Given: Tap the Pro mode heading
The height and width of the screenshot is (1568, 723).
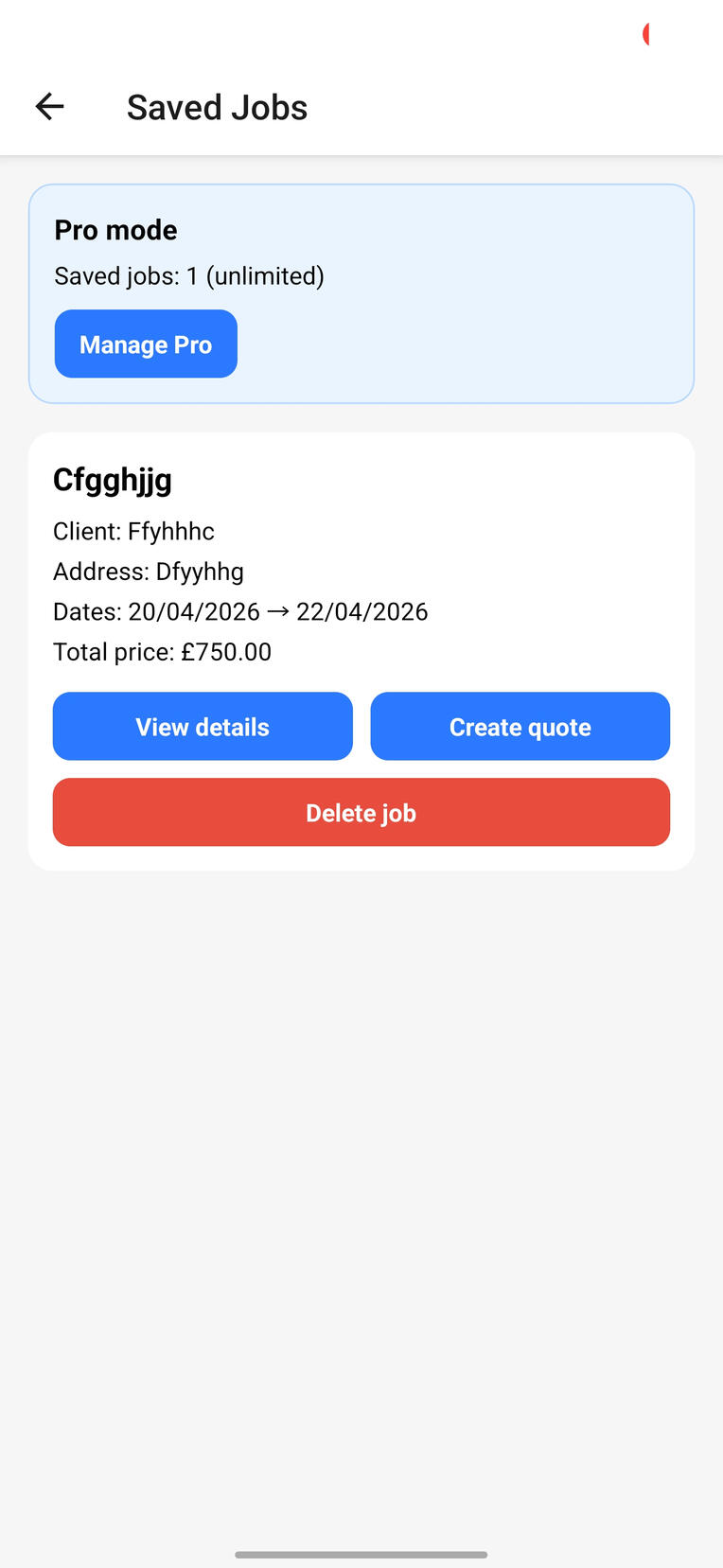Looking at the screenshot, I should tap(115, 230).
